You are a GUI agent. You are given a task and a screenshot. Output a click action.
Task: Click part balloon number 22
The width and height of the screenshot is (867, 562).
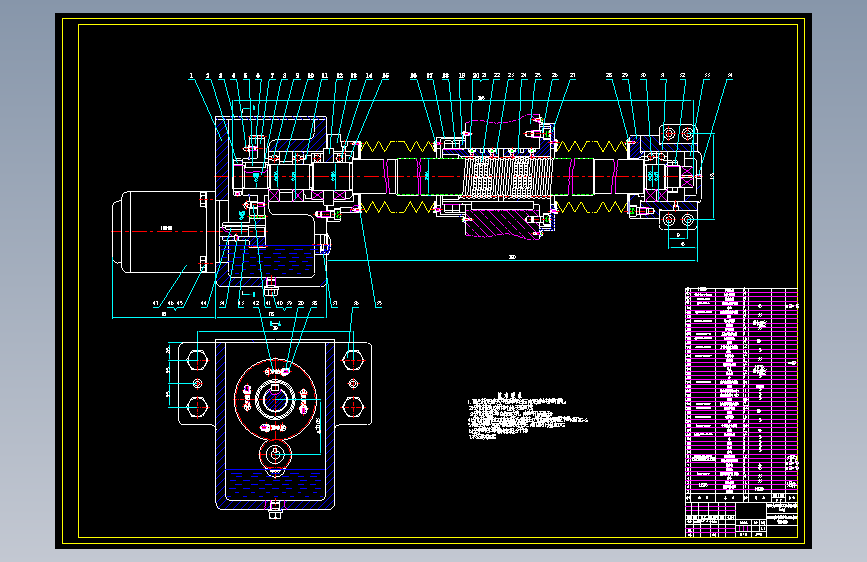tap(497, 76)
